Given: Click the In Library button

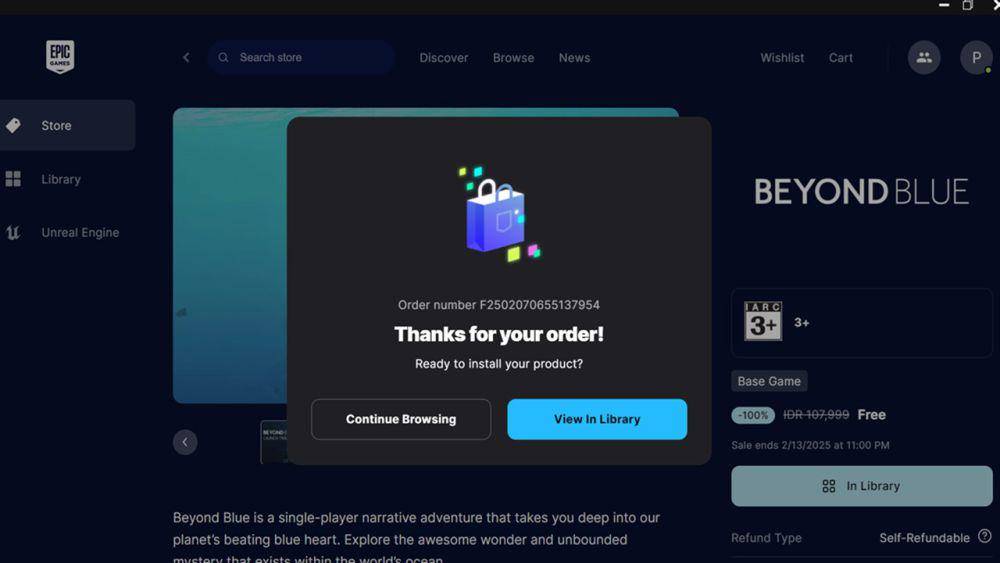Looking at the screenshot, I should tap(862, 486).
